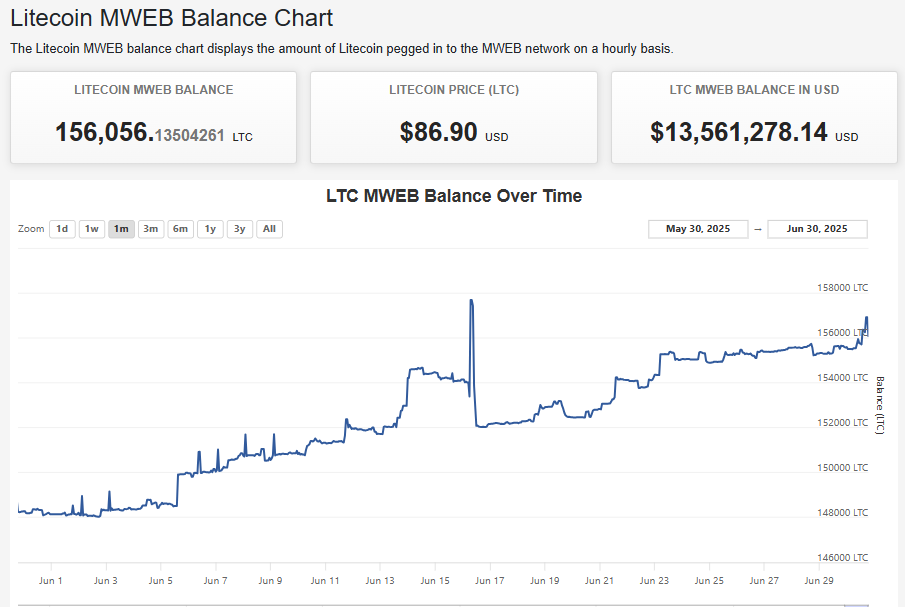Click the Jun 15 date axis label
This screenshot has width=905, height=607.
[435, 581]
